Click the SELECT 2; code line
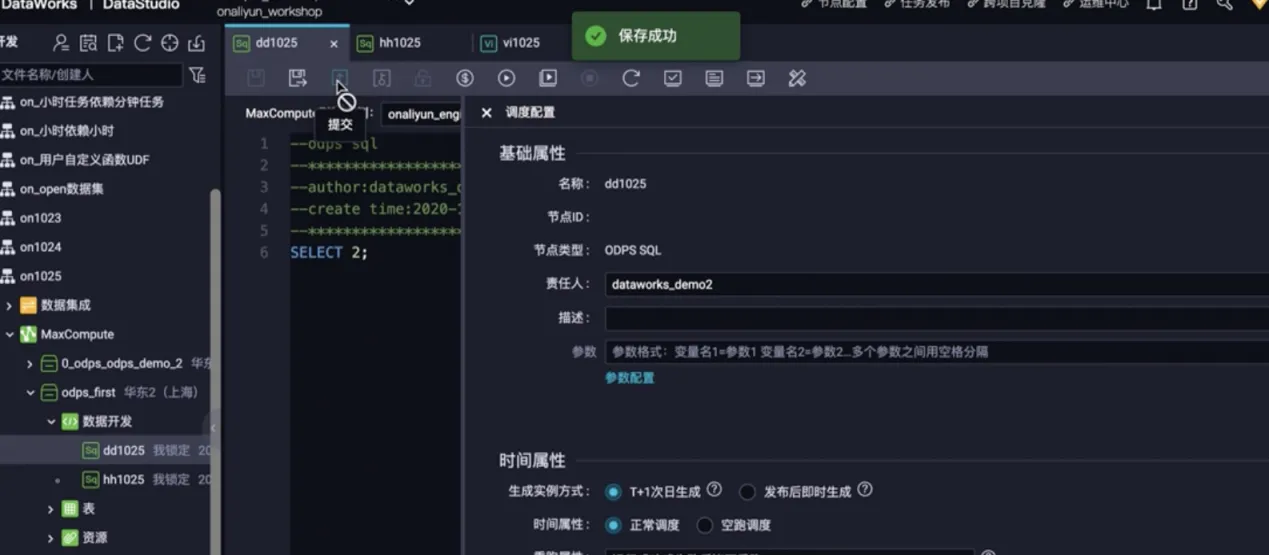1269x555 pixels. click(x=329, y=253)
